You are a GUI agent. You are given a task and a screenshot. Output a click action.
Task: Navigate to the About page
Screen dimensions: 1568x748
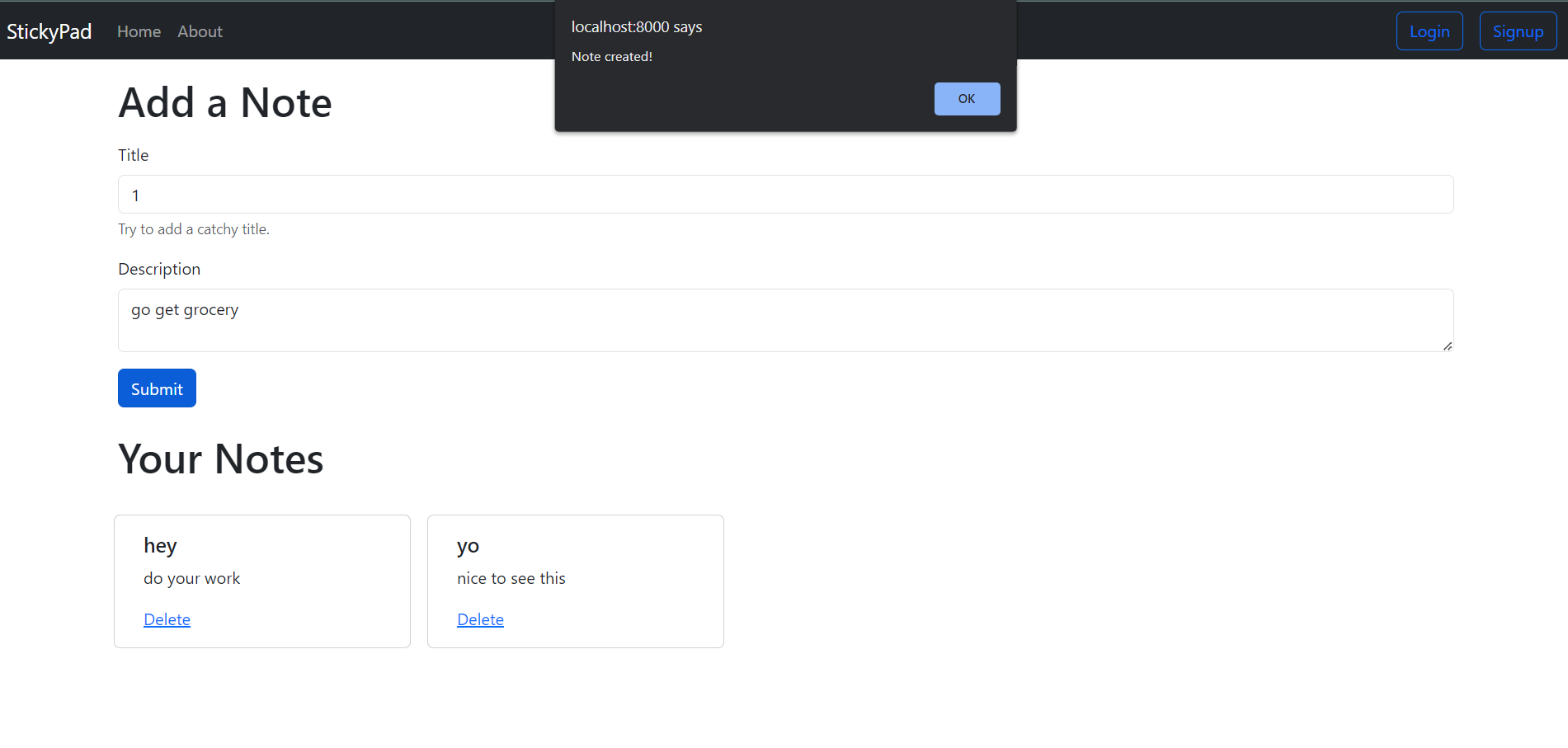[200, 31]
